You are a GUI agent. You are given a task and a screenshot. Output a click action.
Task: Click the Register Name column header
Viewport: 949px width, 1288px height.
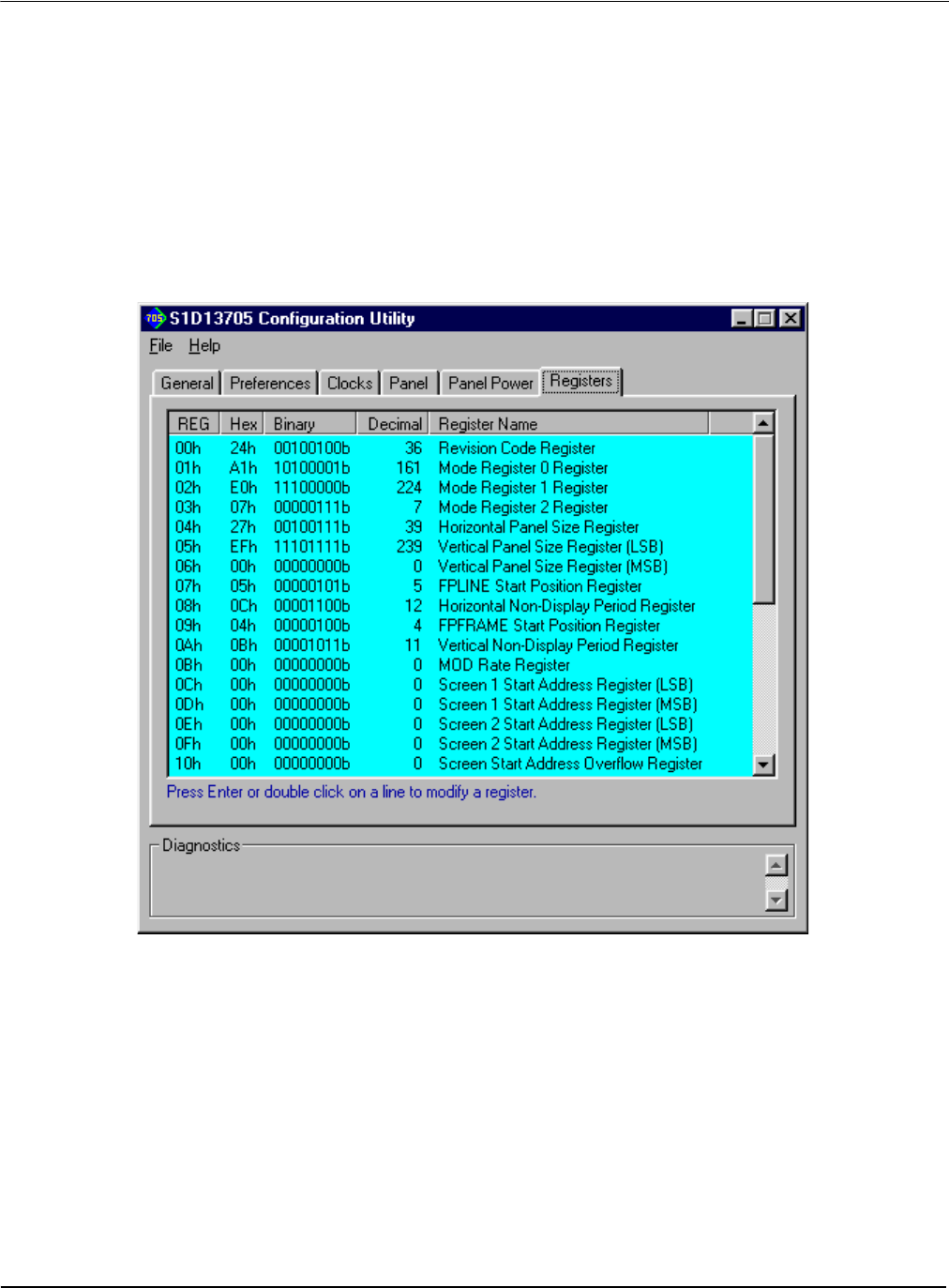(569, 424)
